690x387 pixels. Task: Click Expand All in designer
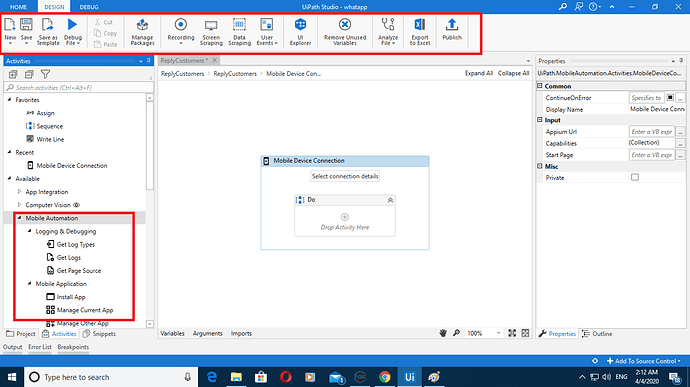click(479, 73)
